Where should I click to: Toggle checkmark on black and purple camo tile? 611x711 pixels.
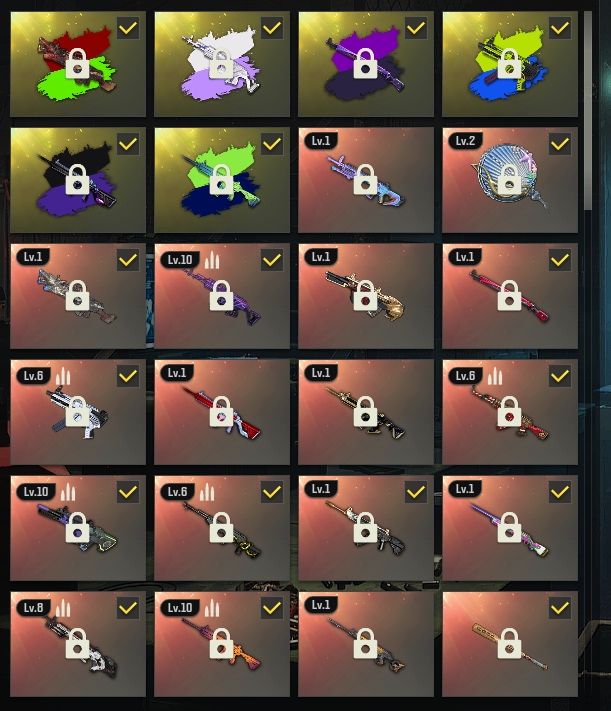(128, 144)
